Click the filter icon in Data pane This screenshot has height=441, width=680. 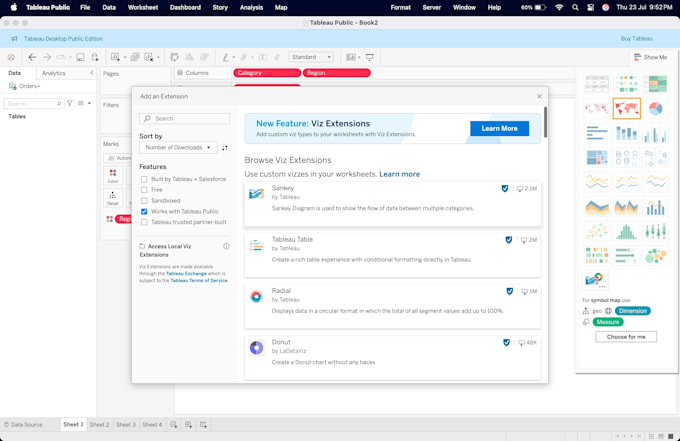click(69, 104)
